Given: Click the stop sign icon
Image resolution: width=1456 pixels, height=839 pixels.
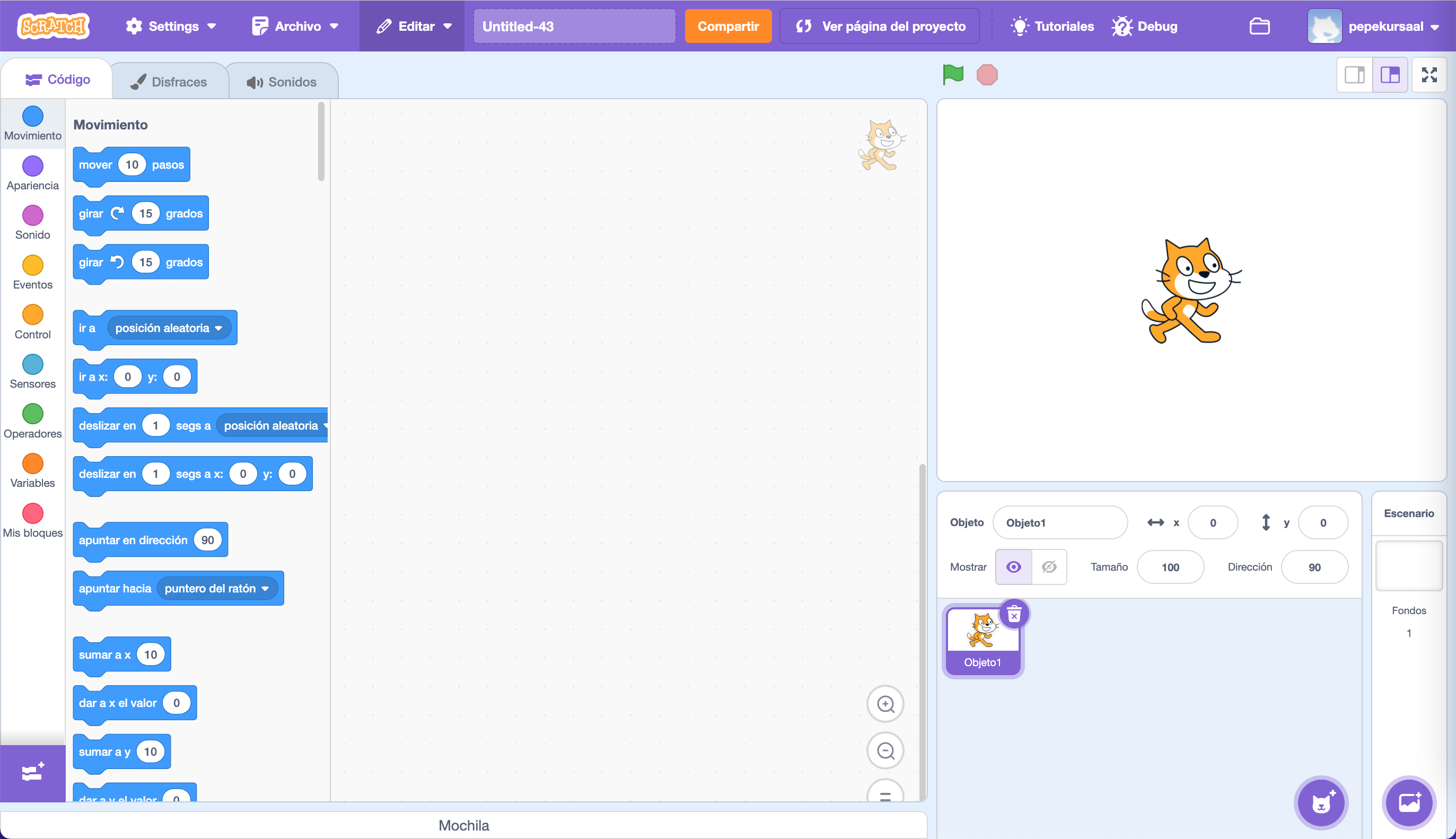Looking at the screenshot, I should click(x=987, y=74).
